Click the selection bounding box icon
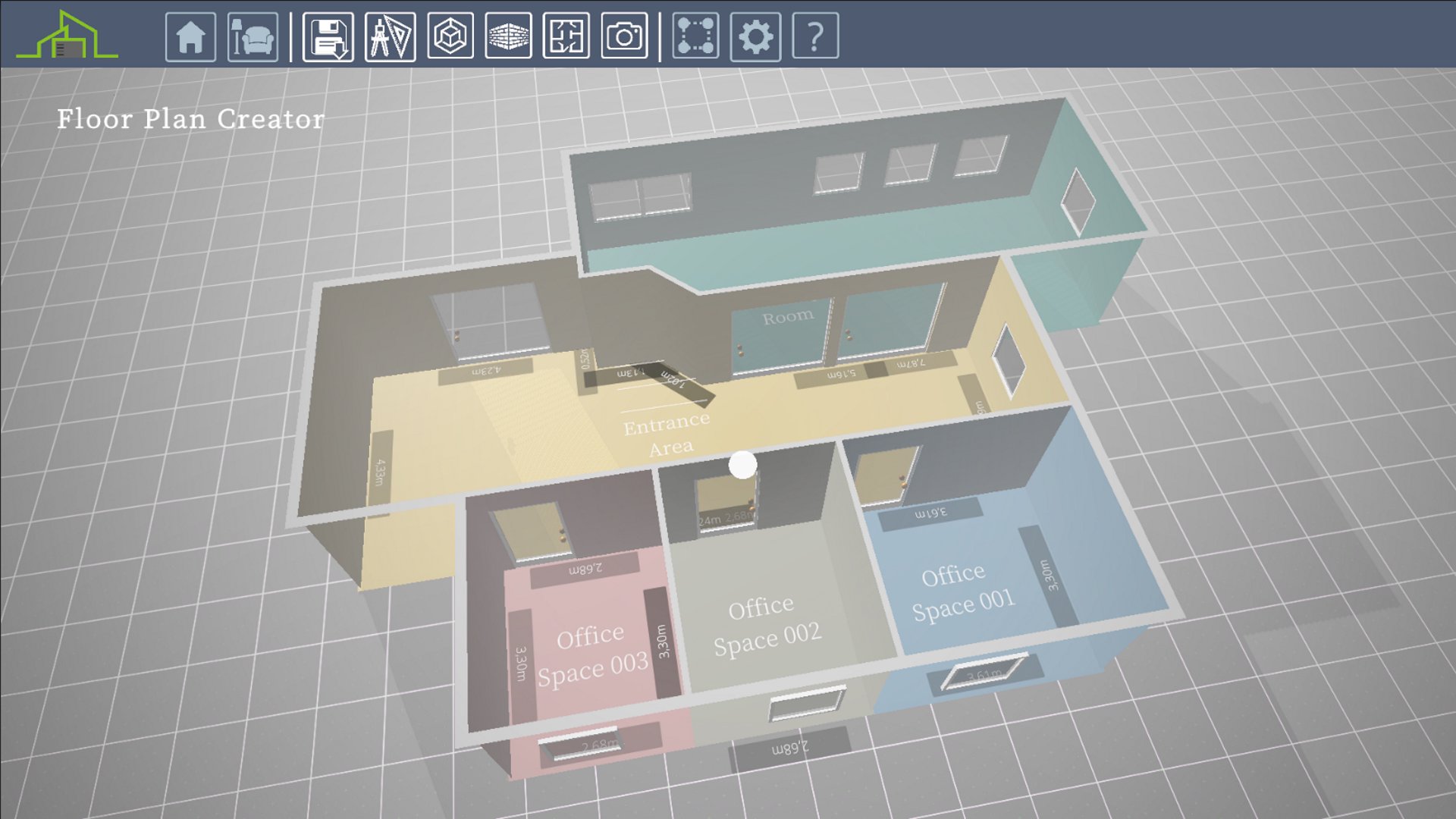The height and width of the screenshot is (819, 1456). coord(695,36)
